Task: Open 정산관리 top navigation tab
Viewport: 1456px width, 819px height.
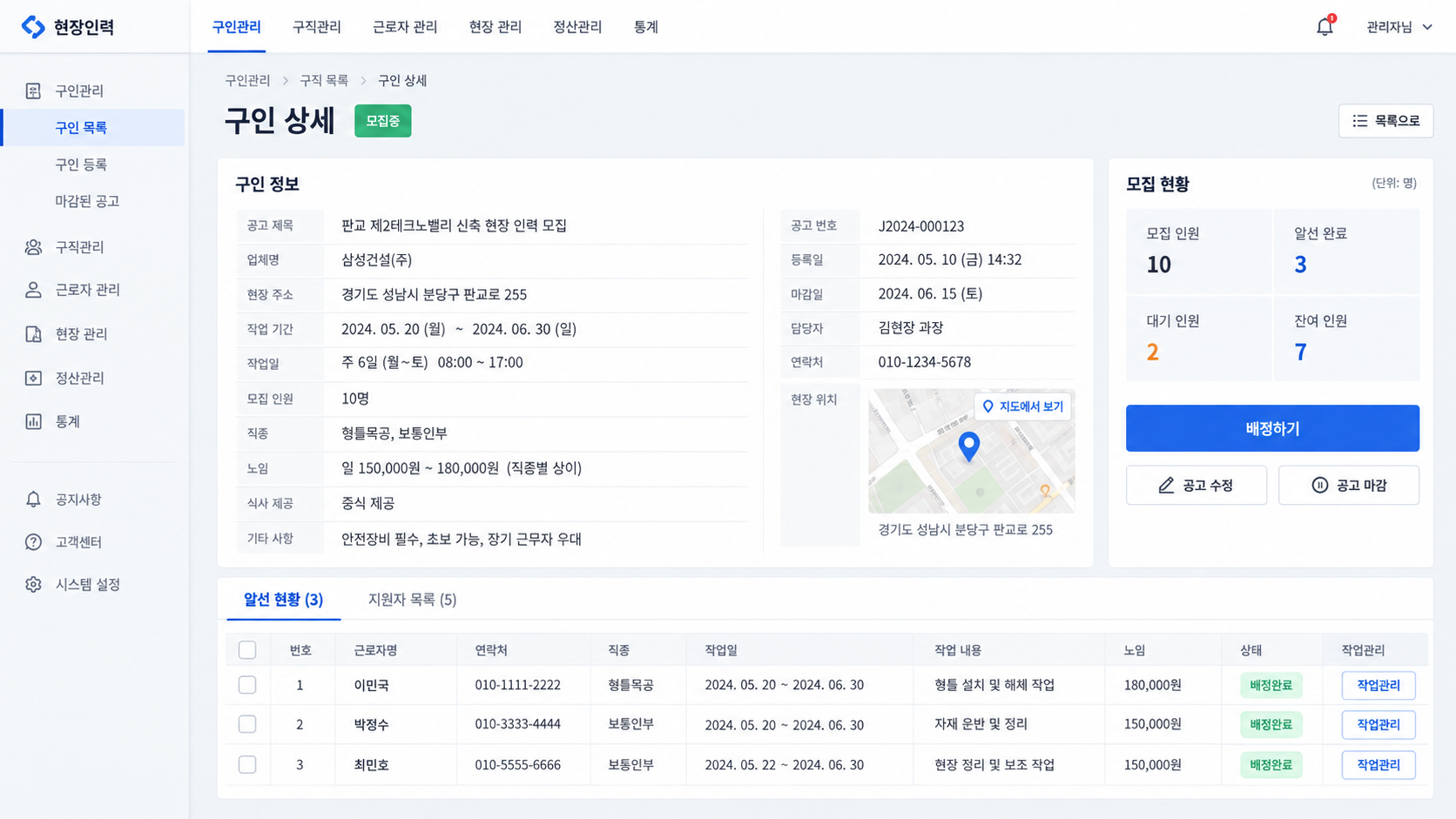Action: [577, 27]
